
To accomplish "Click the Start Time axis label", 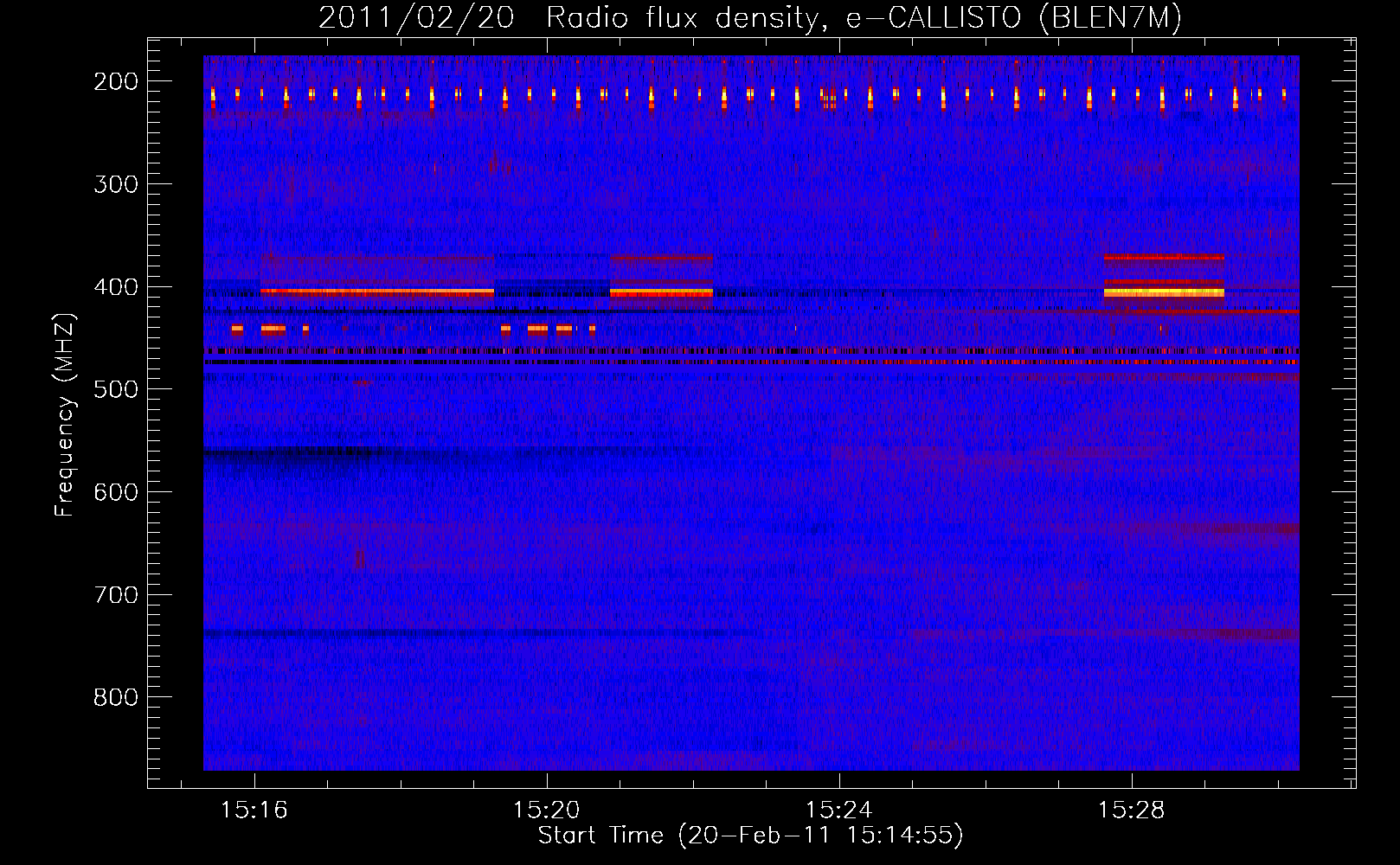I will (750, 836).
